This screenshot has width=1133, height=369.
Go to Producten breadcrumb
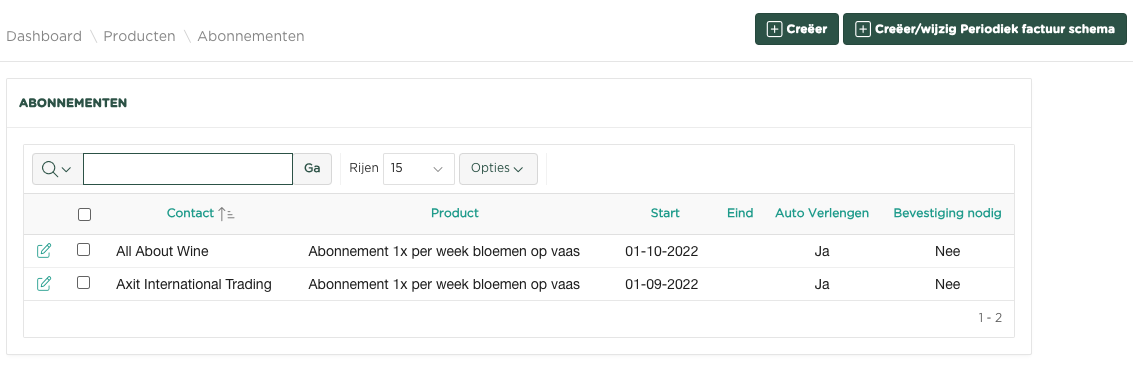click(x=139, y=36)
